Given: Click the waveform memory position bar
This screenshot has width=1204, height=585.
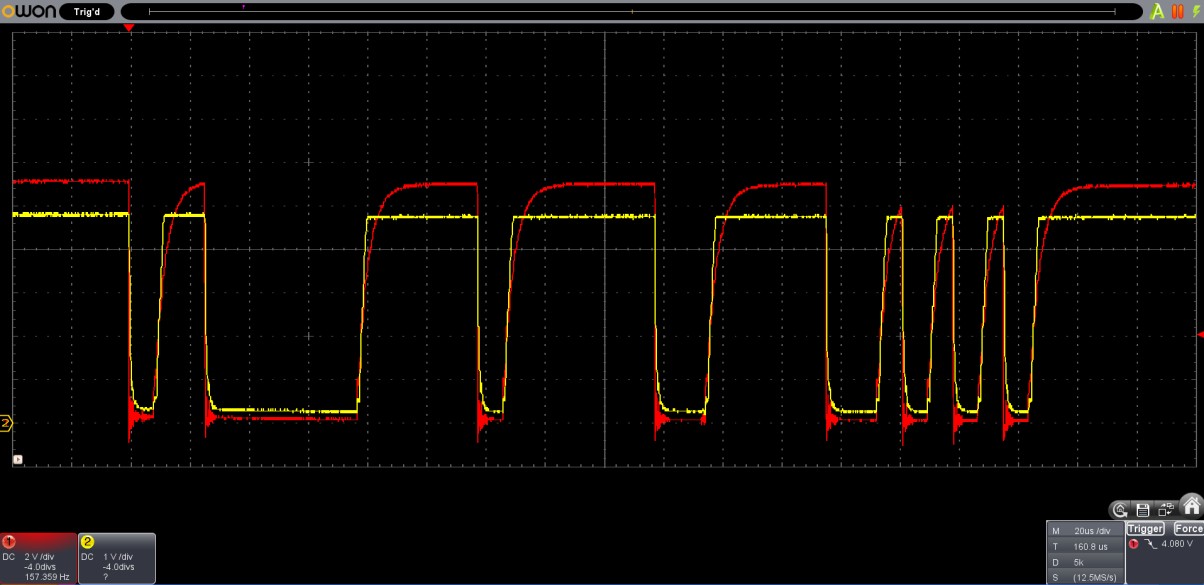Looking at the screenshot, I should (631, 12).
